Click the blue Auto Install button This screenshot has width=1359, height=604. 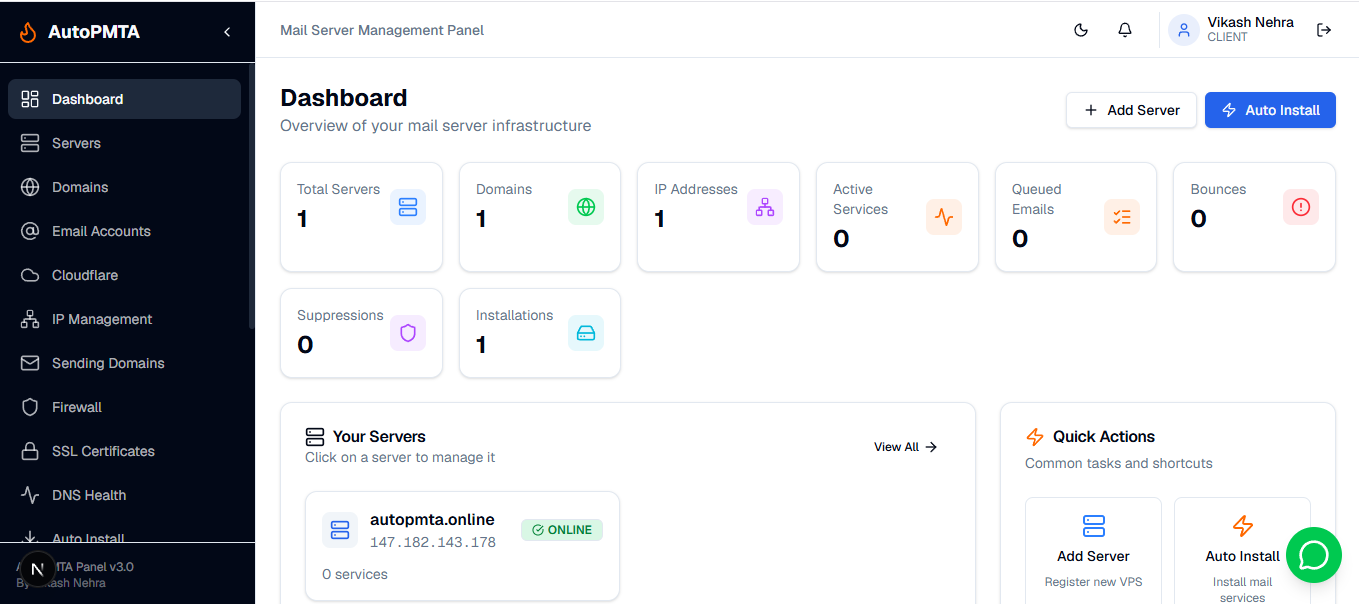click(x=1270, y=110)
